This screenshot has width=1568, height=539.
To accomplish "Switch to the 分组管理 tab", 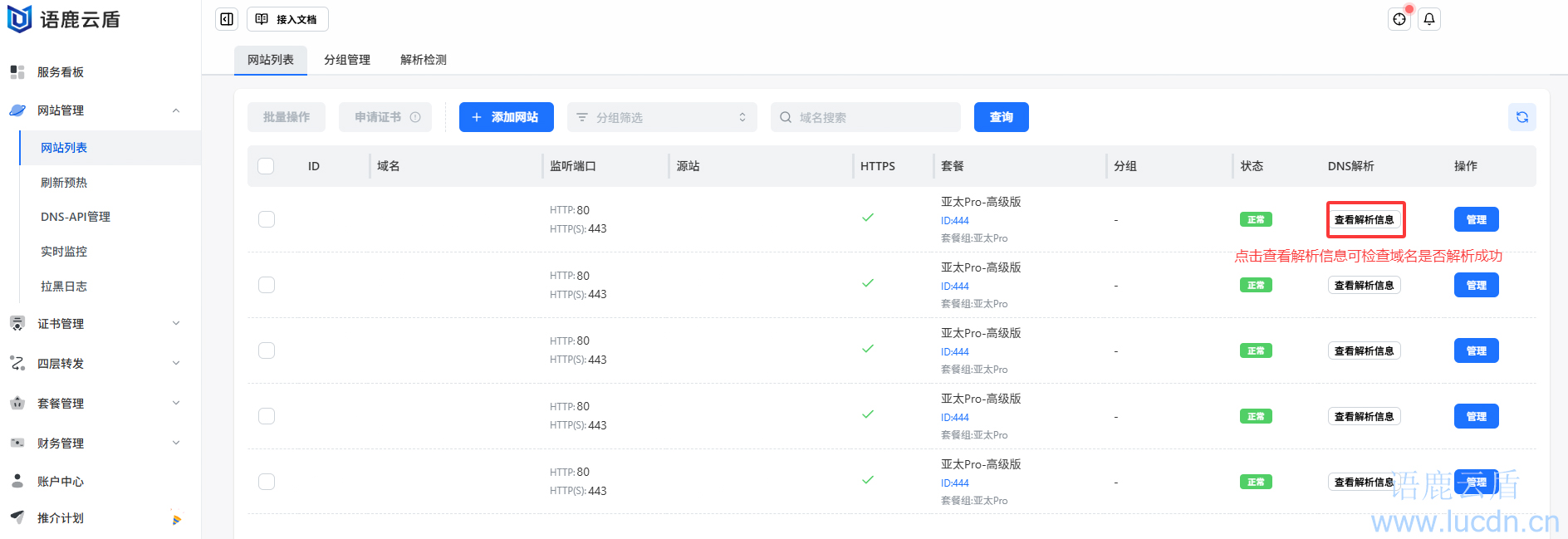I will click(347, 60).
